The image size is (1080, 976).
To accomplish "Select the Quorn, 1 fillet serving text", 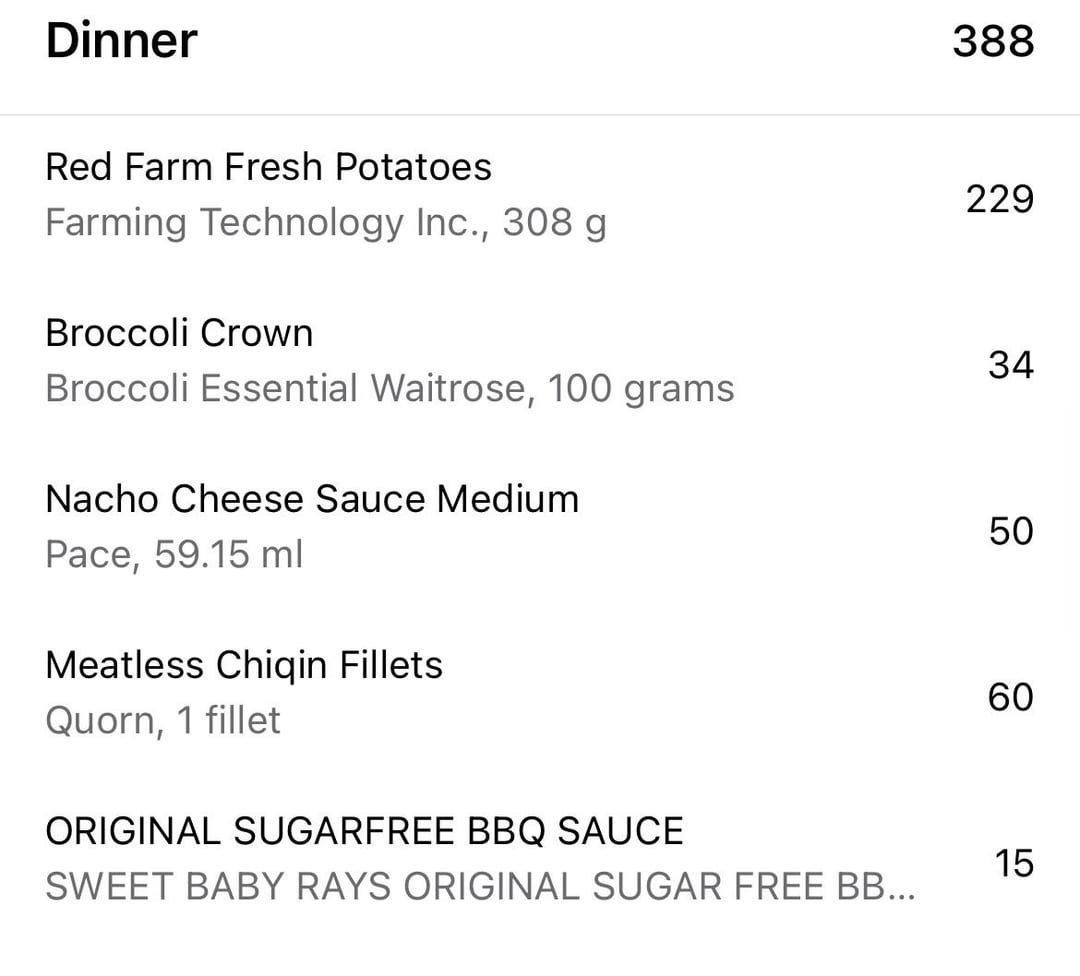I will click(x=163, y=721).
